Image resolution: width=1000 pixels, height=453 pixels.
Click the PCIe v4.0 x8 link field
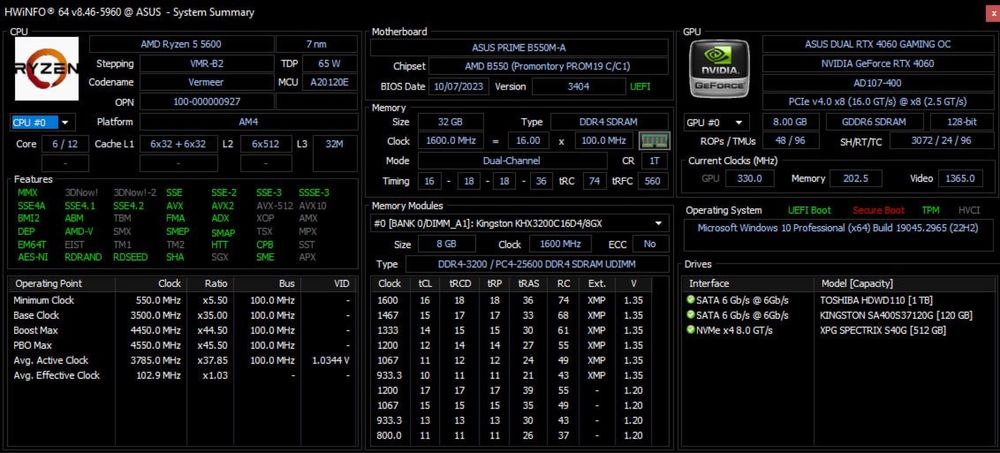[878, 101]
